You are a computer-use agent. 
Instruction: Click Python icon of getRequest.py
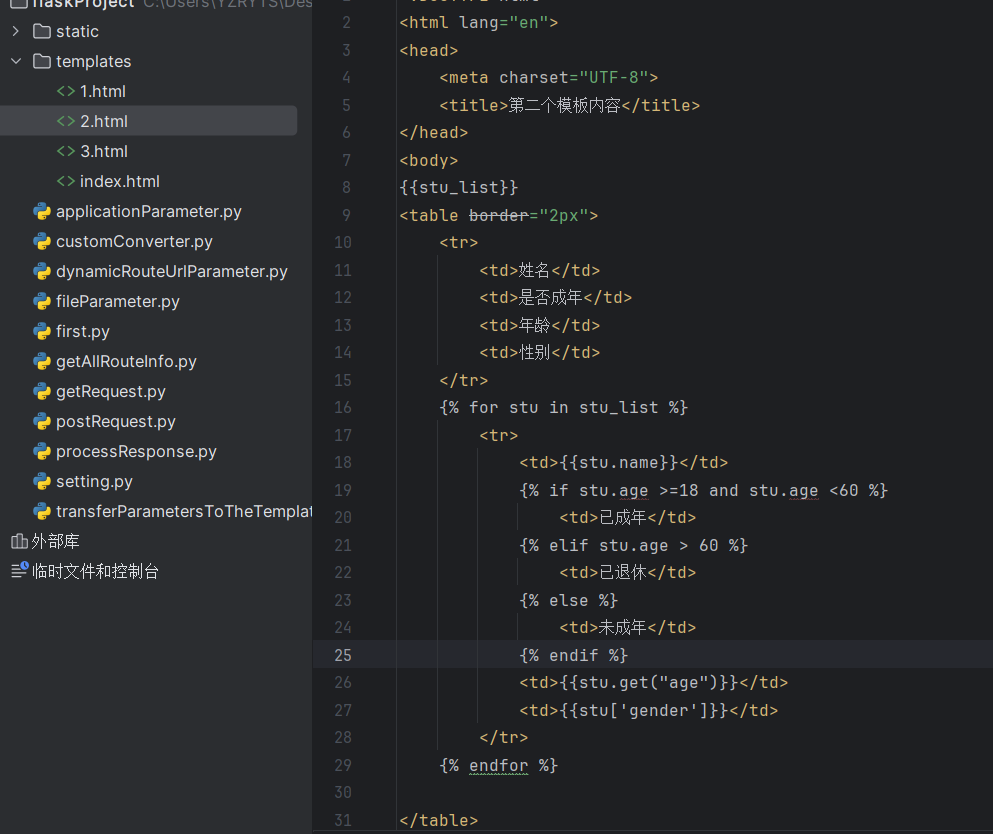(x=42, y=391)
